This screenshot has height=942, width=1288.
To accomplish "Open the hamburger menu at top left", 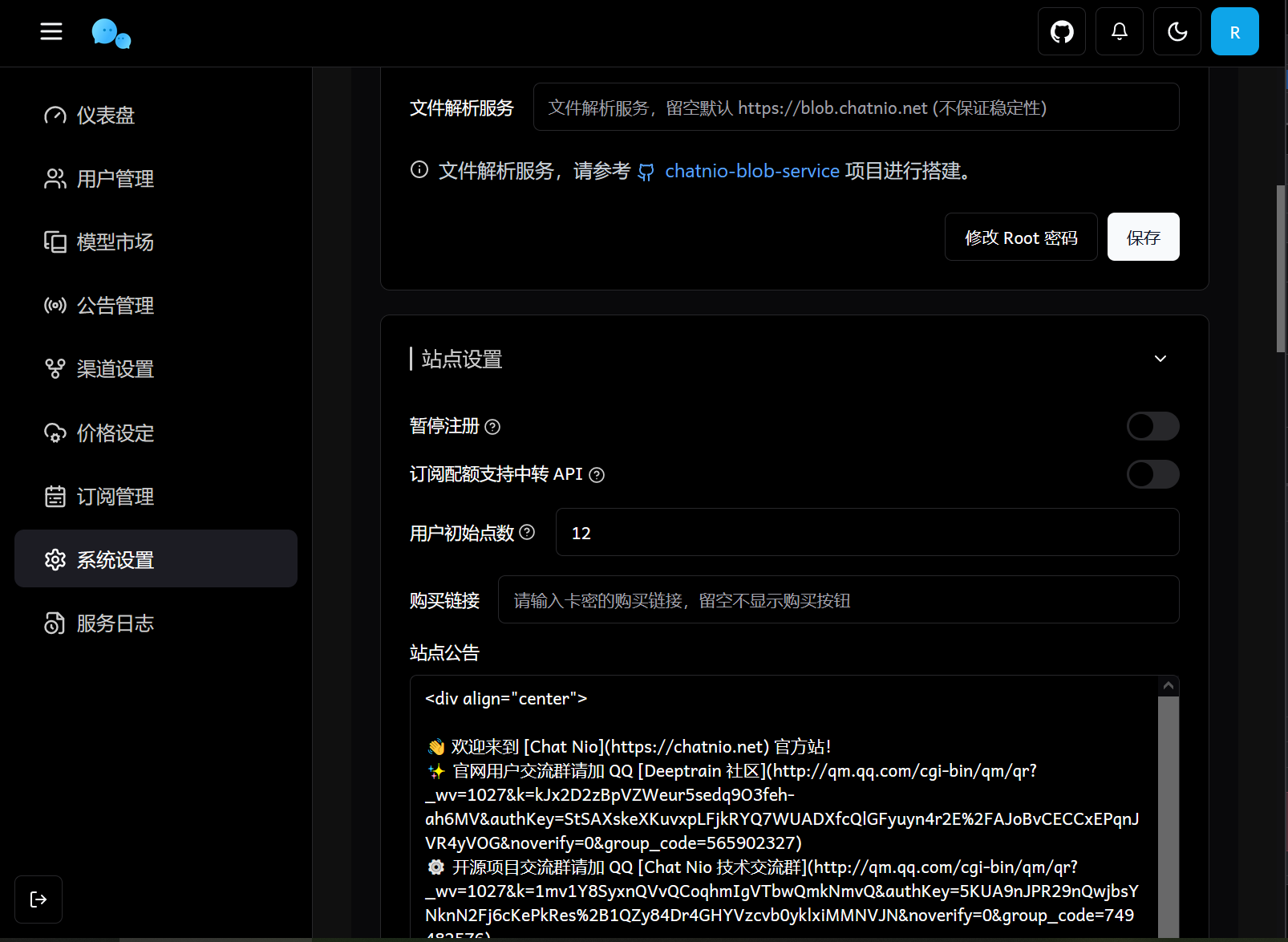I will 51,31.
